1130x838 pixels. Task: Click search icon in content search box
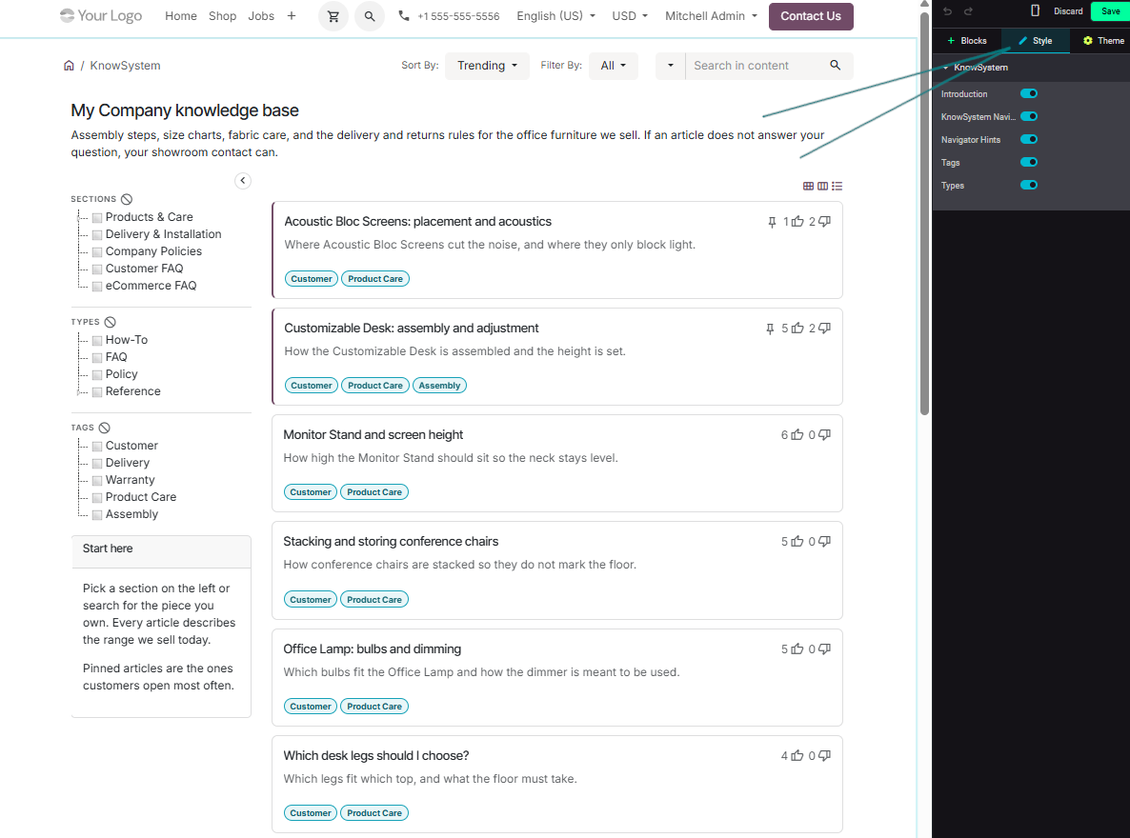point(835,66)
